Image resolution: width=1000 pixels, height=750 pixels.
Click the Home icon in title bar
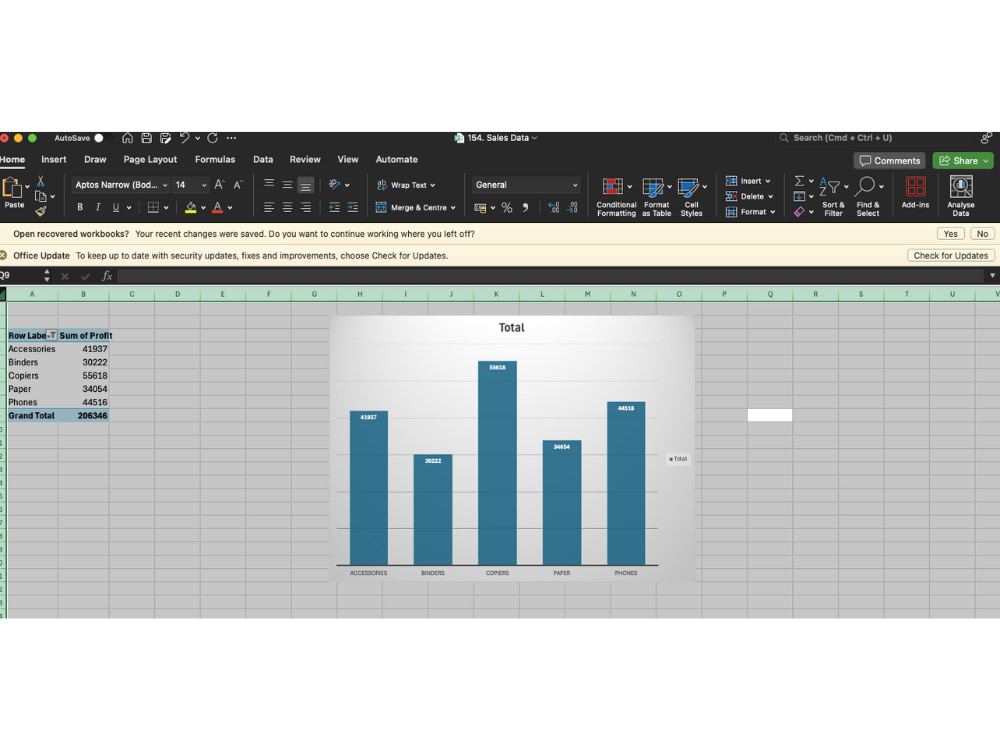coord(128,138)
